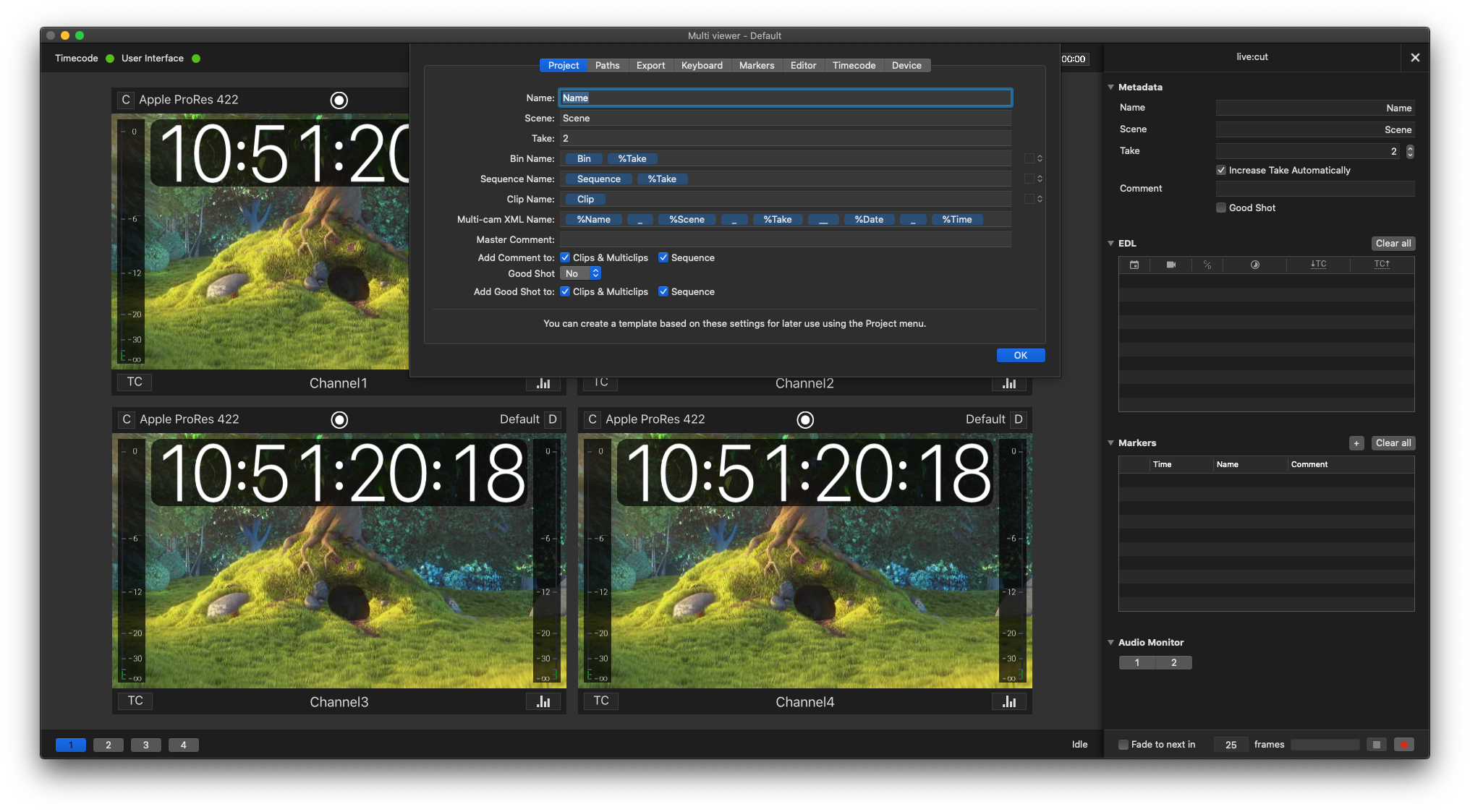Click the Scene field in Project tab
Screen dimensions: 1470x812
click(785, 118)
